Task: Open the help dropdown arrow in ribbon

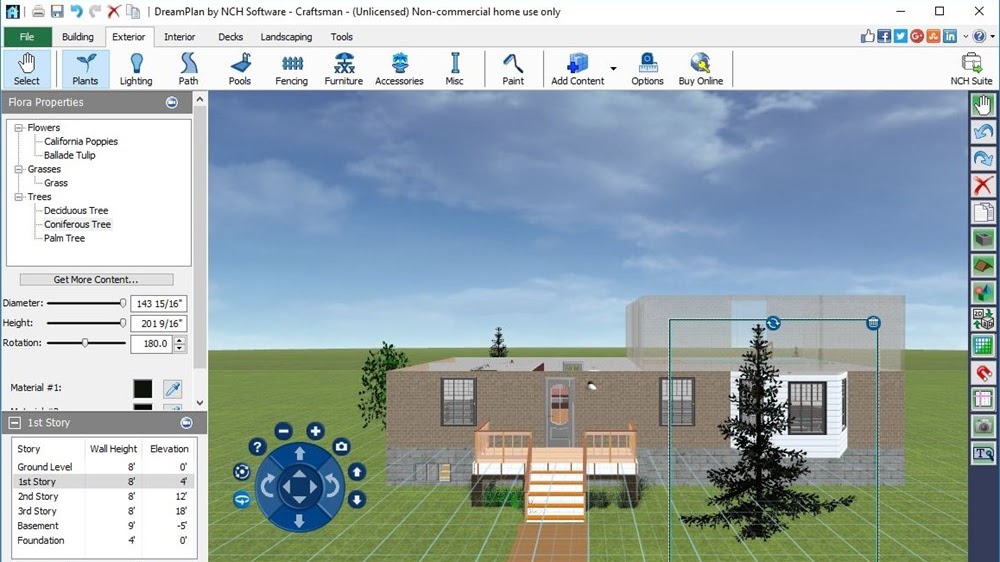Action: pos(992,37)
